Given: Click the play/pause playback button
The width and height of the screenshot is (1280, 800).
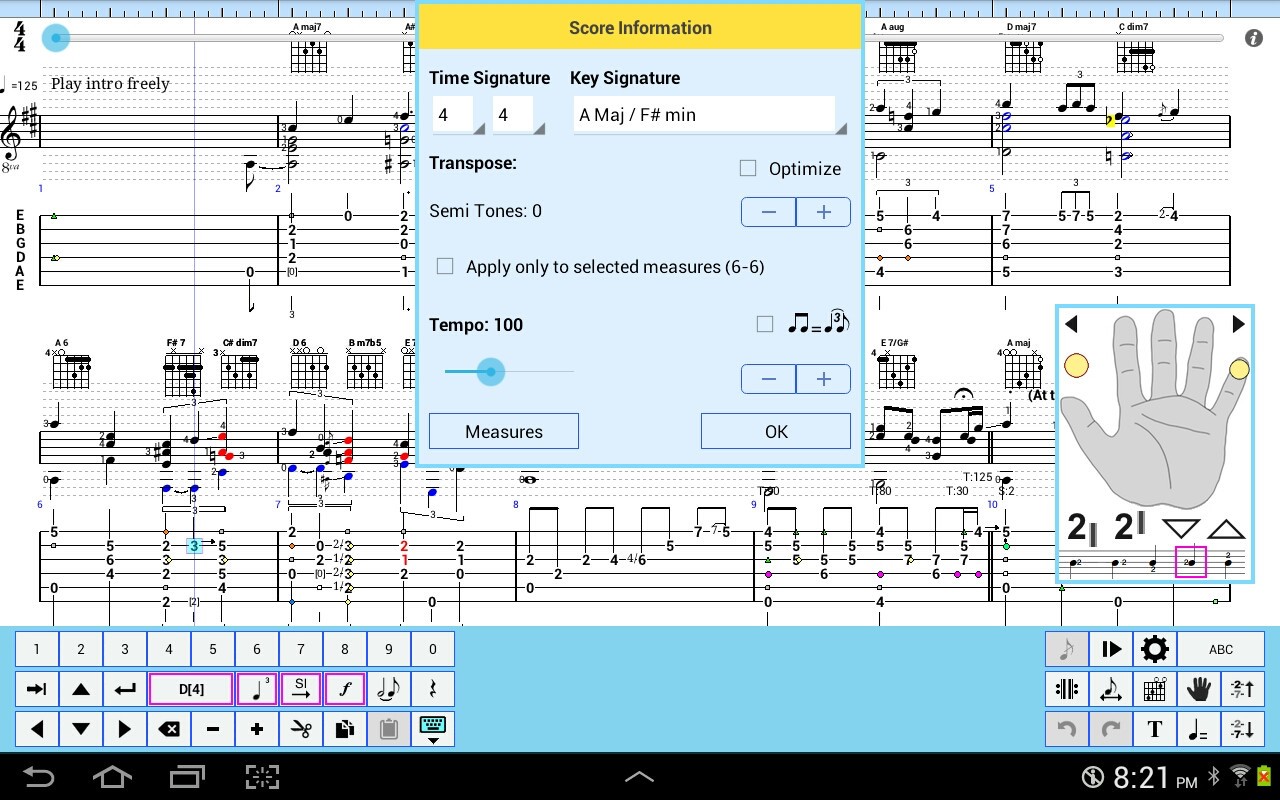Looking at the screenshot, I should tap(1111, 649).
